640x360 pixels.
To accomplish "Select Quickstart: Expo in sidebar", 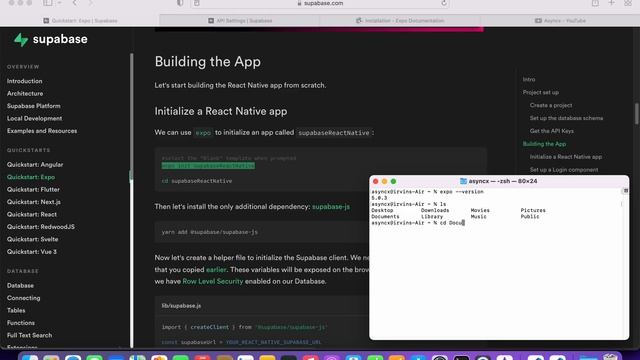I will point(31,177).
